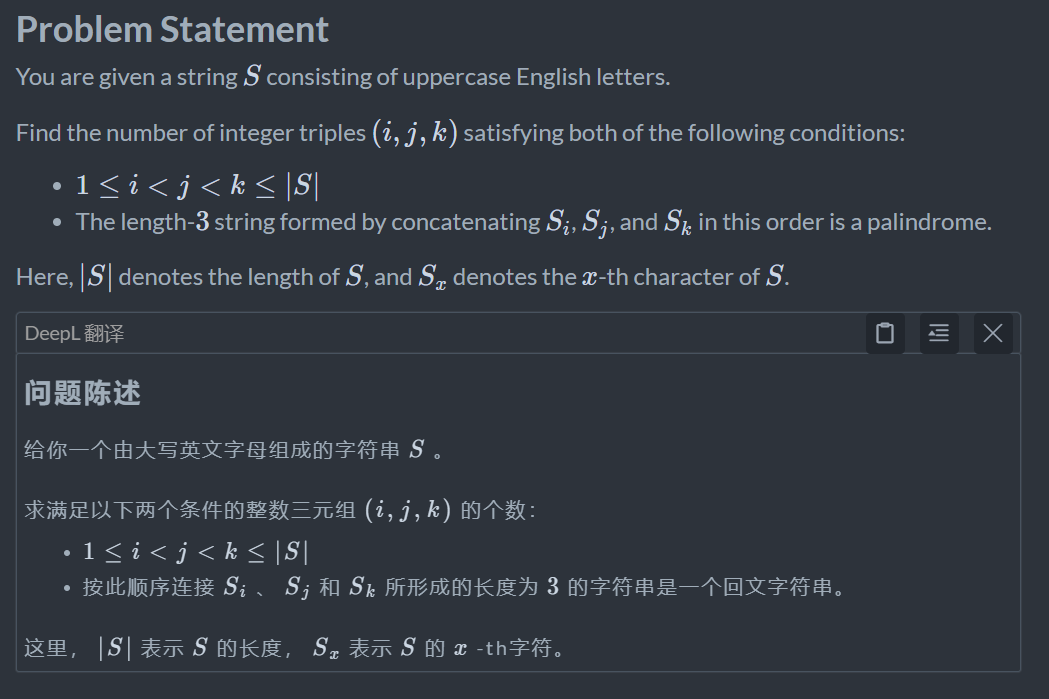Click the -th字符 text in the last line
Screen dimensions: 1049x699
tap(513, 647)
